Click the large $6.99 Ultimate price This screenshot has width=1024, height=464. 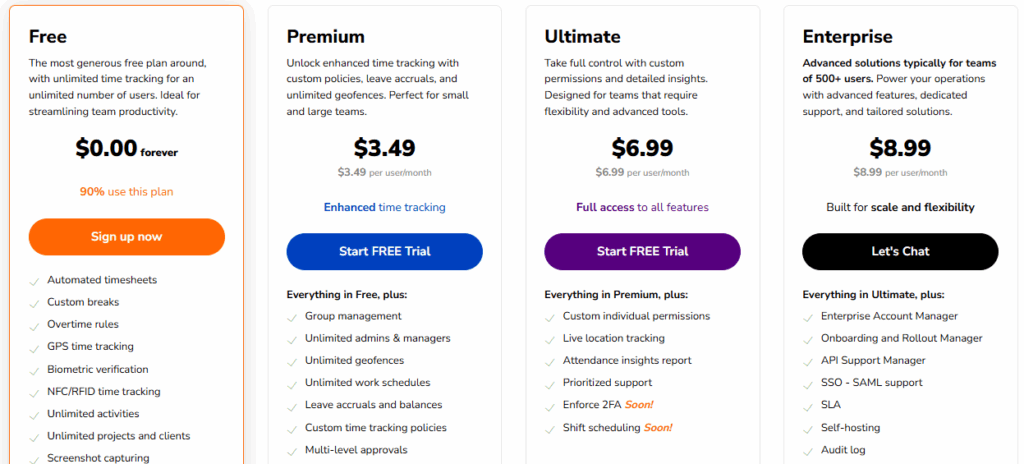(642, 148)
